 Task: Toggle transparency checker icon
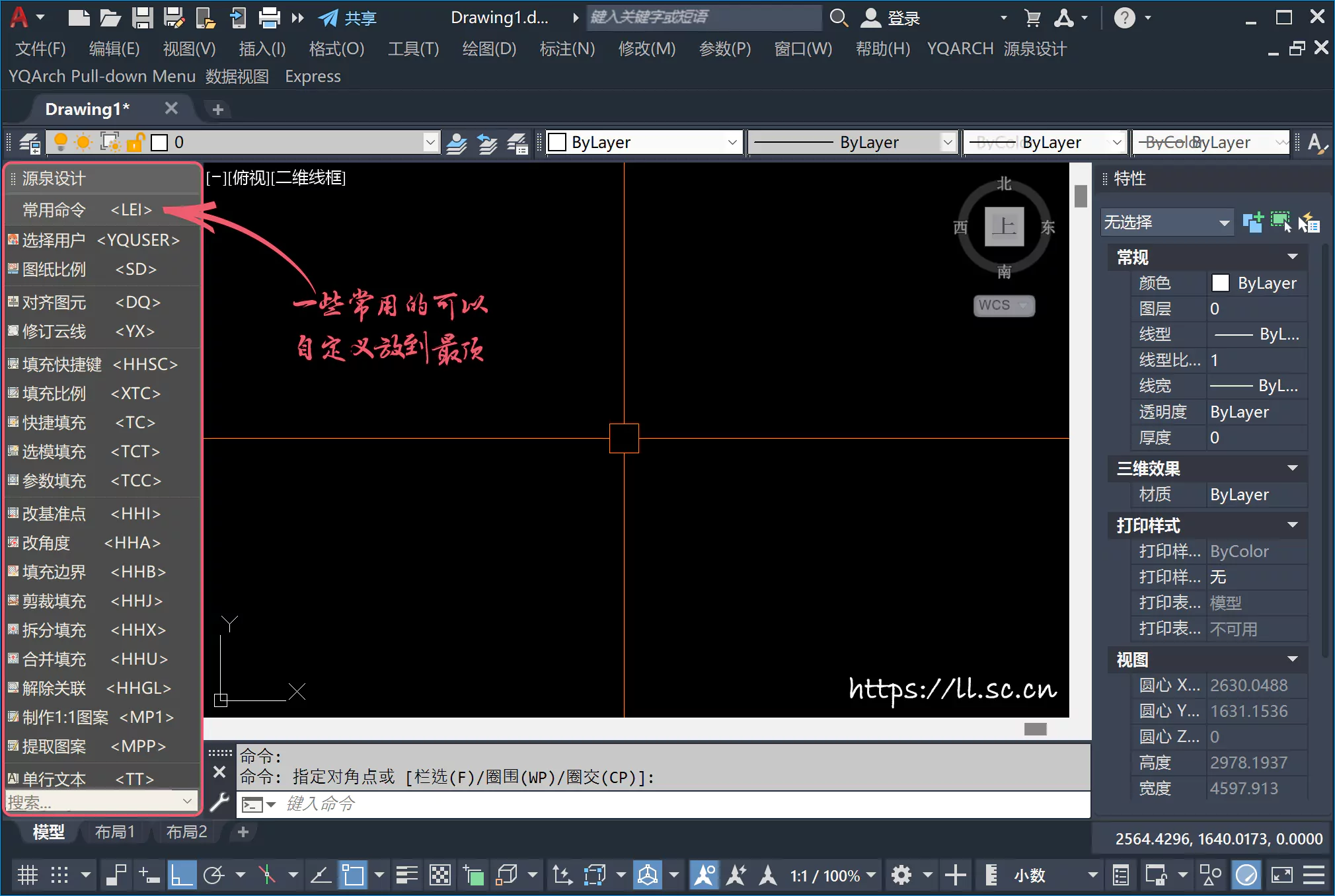pos(440,876)
